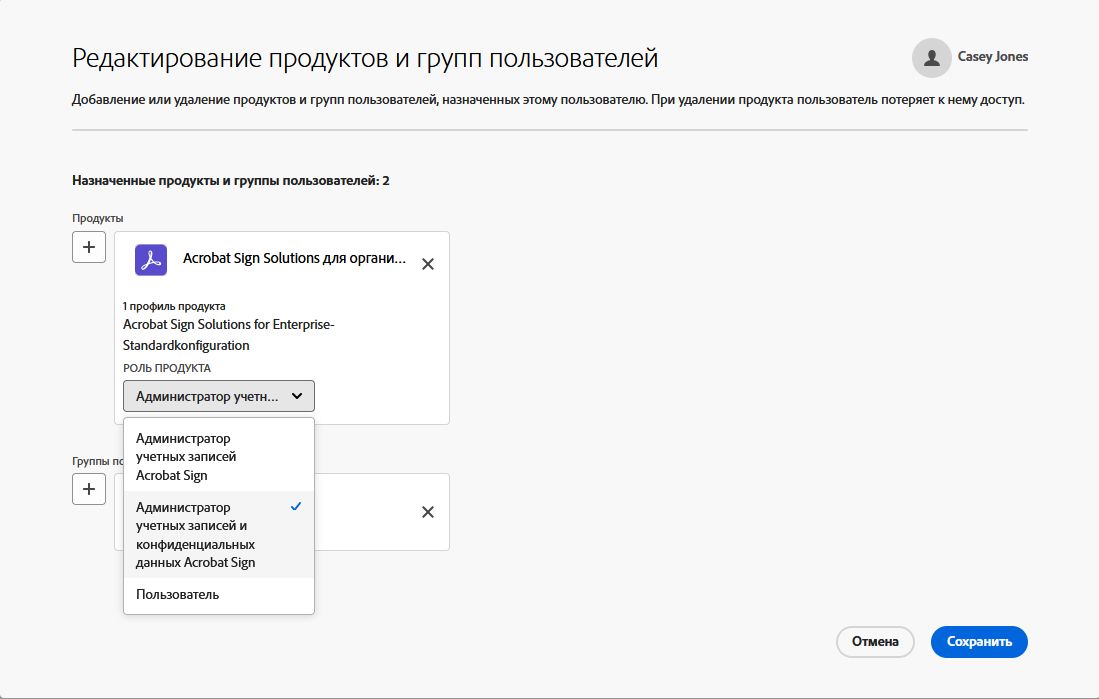Click the "РОЛЬ ПРОДУКТА" field label
Image resolution: width=1099 pixels, height=699 pixels.
pyautogui.click(x=167, y=368)
